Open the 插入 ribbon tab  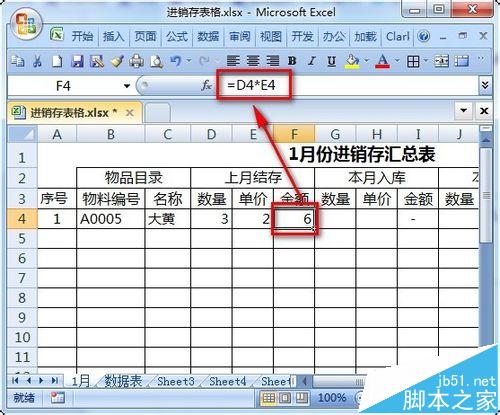point(114,36)
